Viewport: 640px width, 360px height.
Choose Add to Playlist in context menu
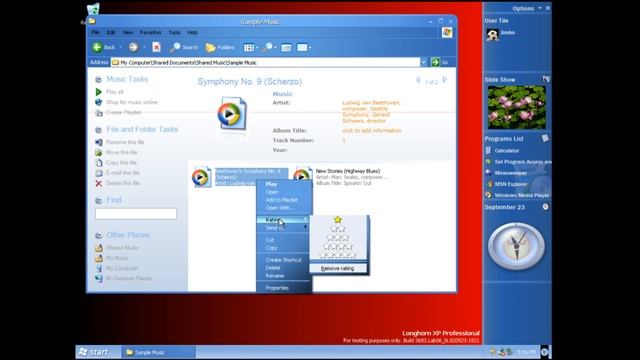click(282, 200)
